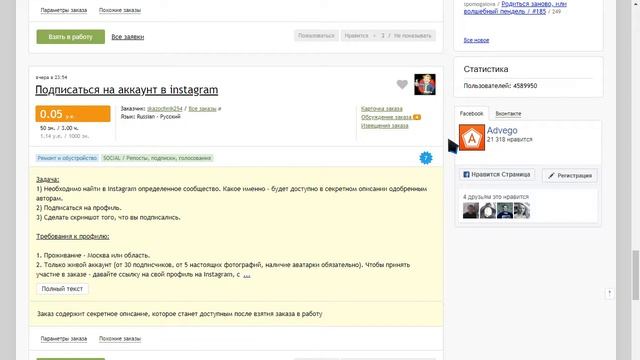Click the 'Регистрация' button in Facebook widget
The height and width of the screenshot is (360, 640).
[x=570, y=176]
